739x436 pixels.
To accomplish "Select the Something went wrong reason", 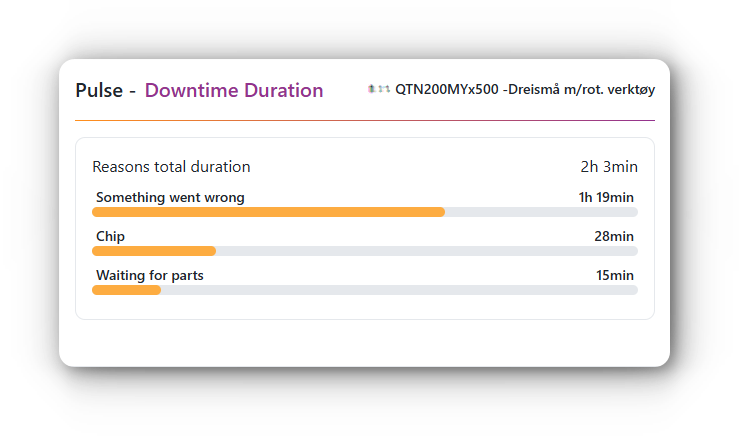I will pos(170,198).
